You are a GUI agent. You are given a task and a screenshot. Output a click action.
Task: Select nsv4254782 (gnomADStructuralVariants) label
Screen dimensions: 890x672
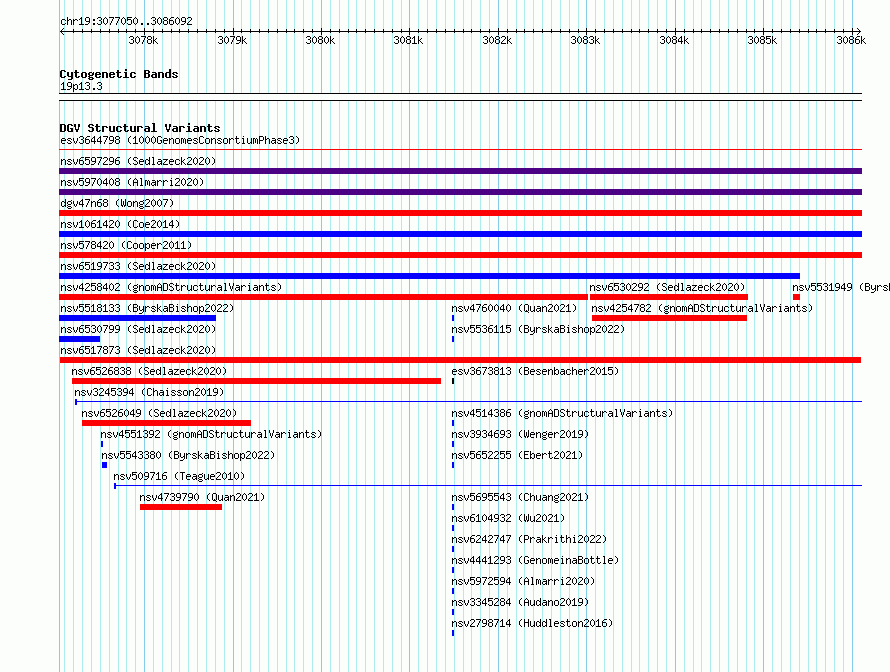coord(702,308)
